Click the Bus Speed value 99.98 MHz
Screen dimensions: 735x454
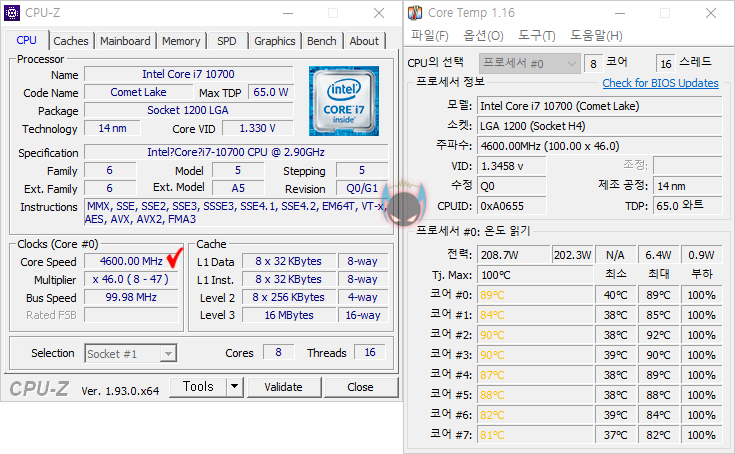(x=131, y=297)
